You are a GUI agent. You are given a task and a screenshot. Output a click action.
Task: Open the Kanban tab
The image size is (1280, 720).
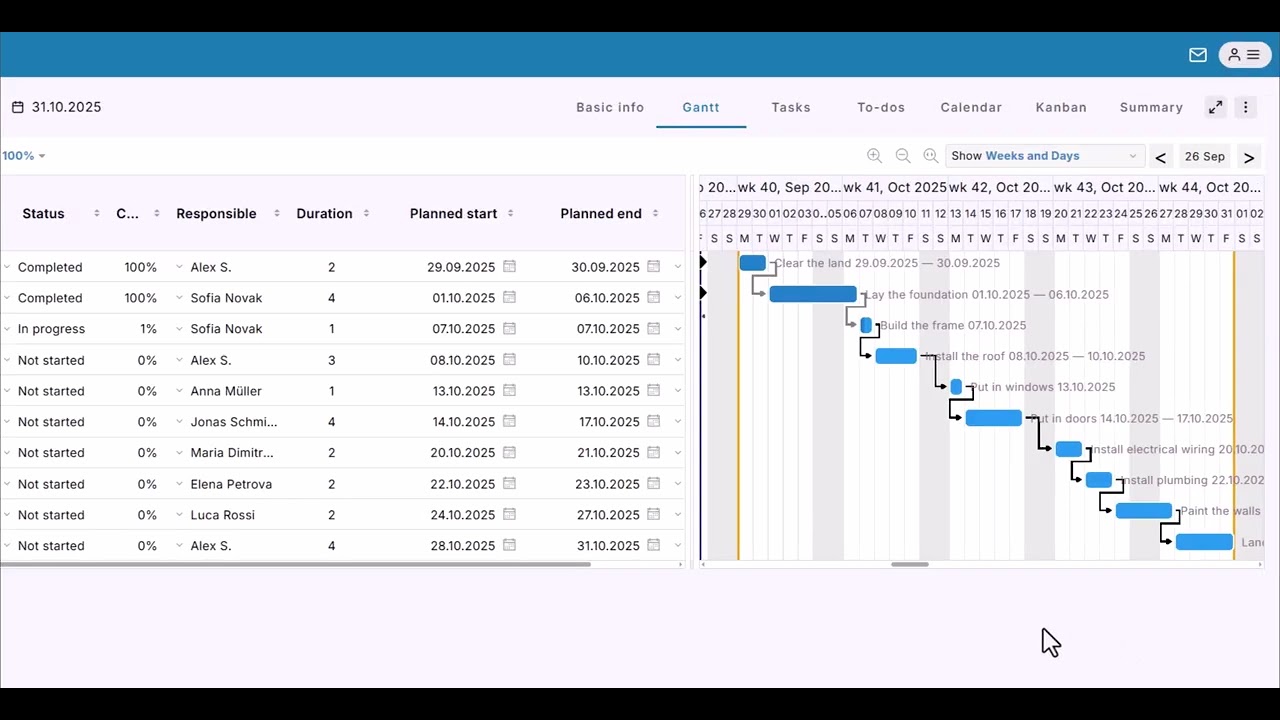[1061, 107]
